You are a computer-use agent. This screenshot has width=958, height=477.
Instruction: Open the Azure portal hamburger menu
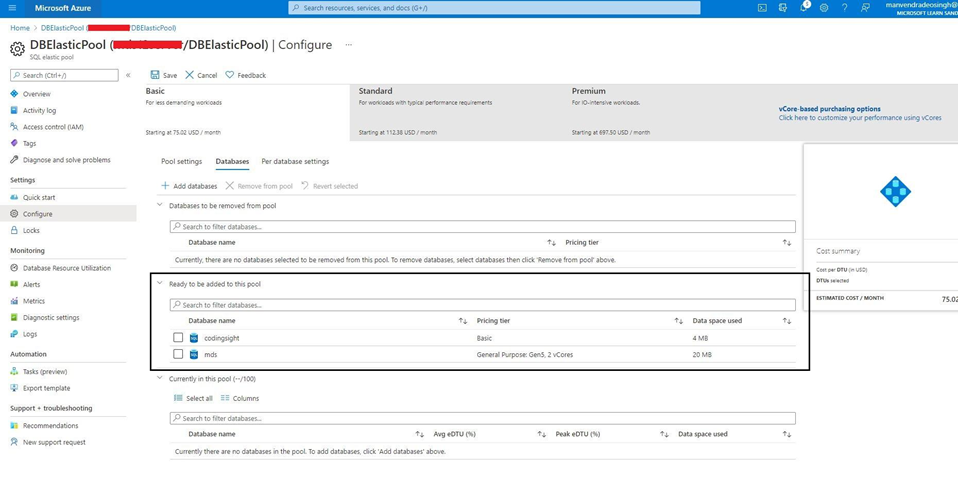[x=13, y=8]
